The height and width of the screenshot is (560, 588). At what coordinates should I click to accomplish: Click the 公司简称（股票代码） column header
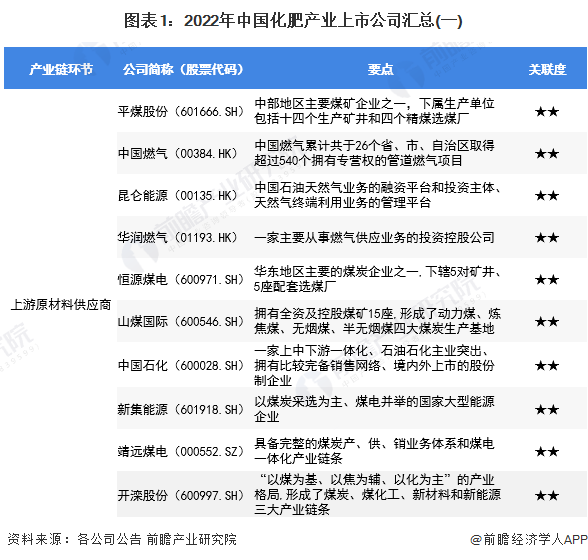point(183,69)
